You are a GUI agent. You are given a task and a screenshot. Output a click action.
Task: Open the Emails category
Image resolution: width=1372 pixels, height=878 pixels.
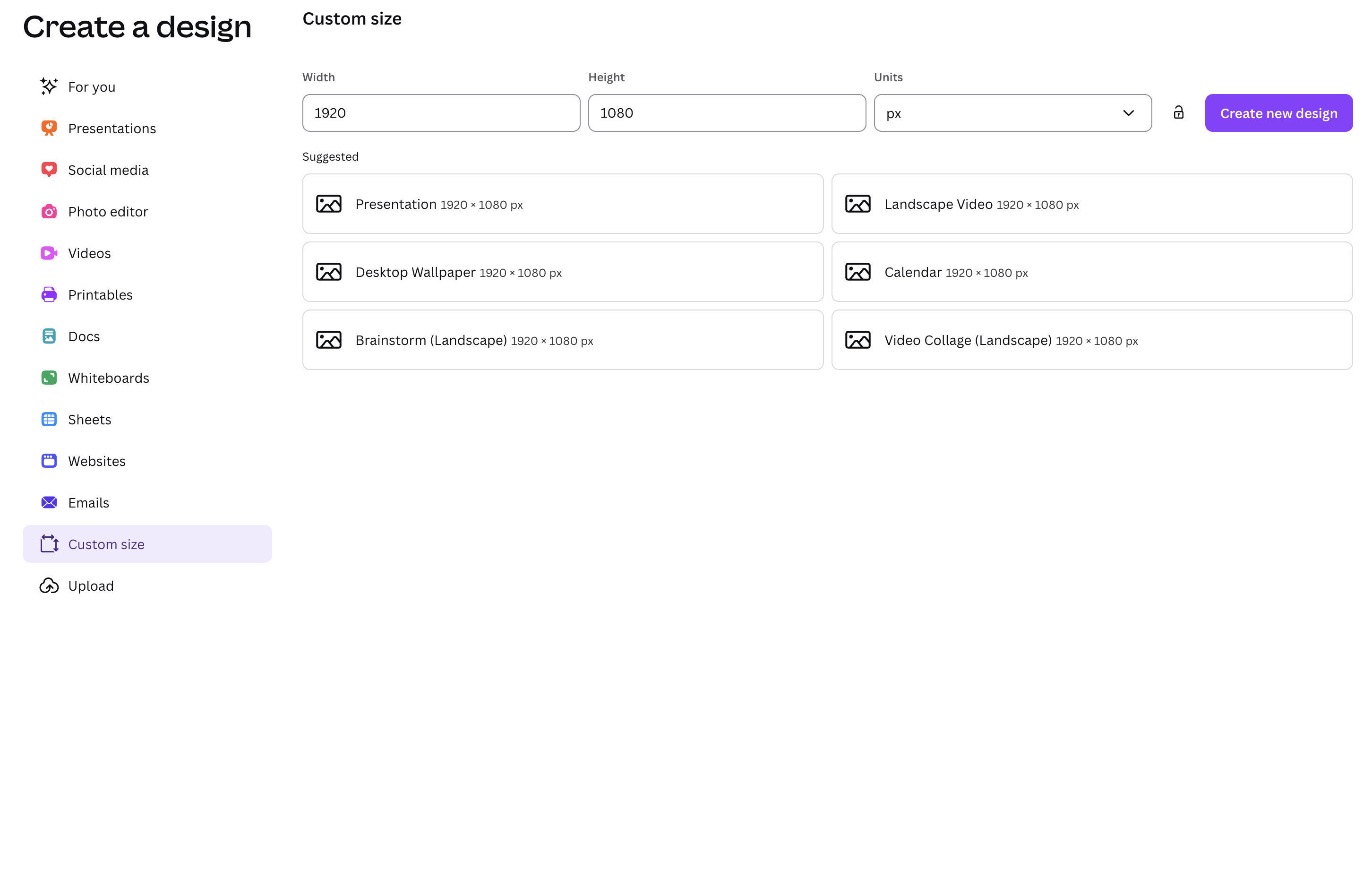click(147, 502)
